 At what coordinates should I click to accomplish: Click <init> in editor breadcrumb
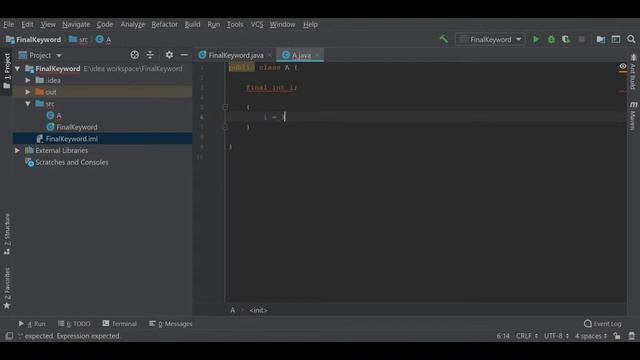point(258,310)
